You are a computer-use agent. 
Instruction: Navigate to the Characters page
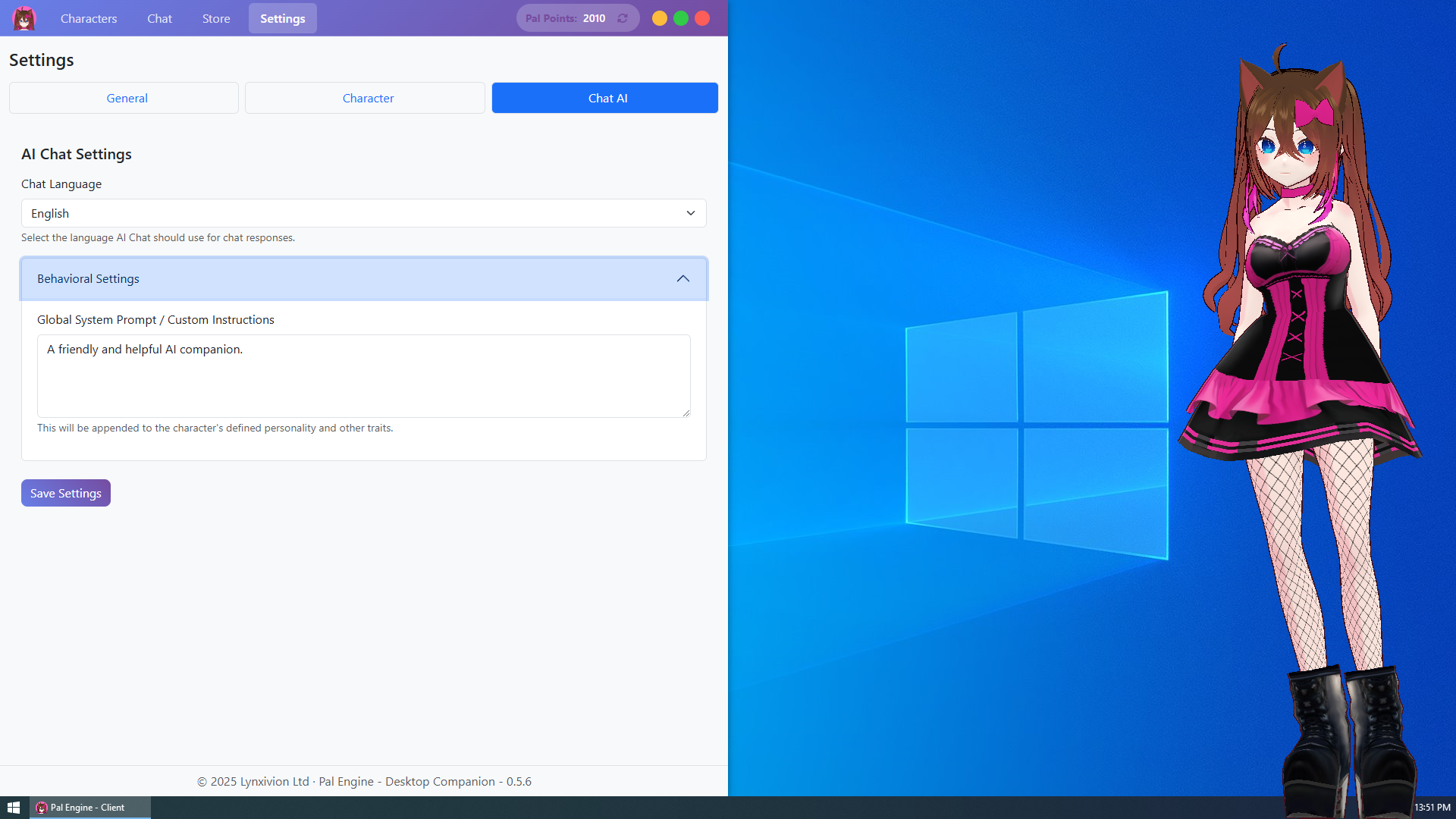coord(89,17)
